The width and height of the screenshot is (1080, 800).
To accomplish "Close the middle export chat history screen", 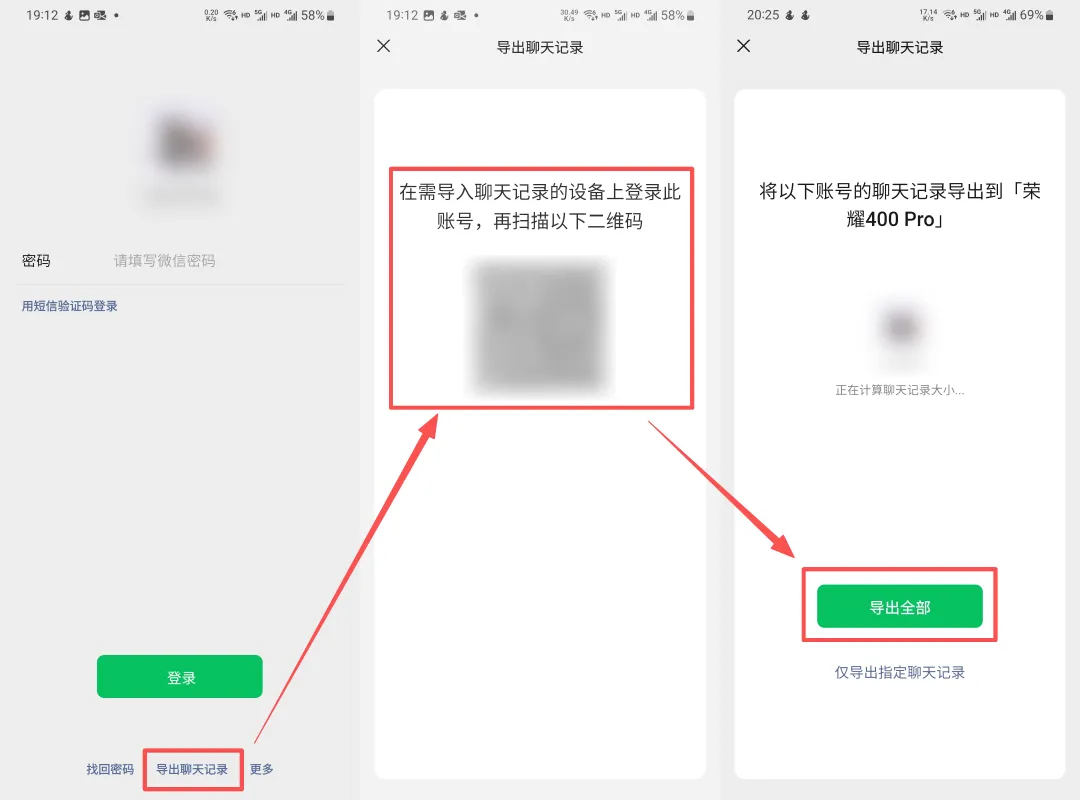I will pos(384,46).
